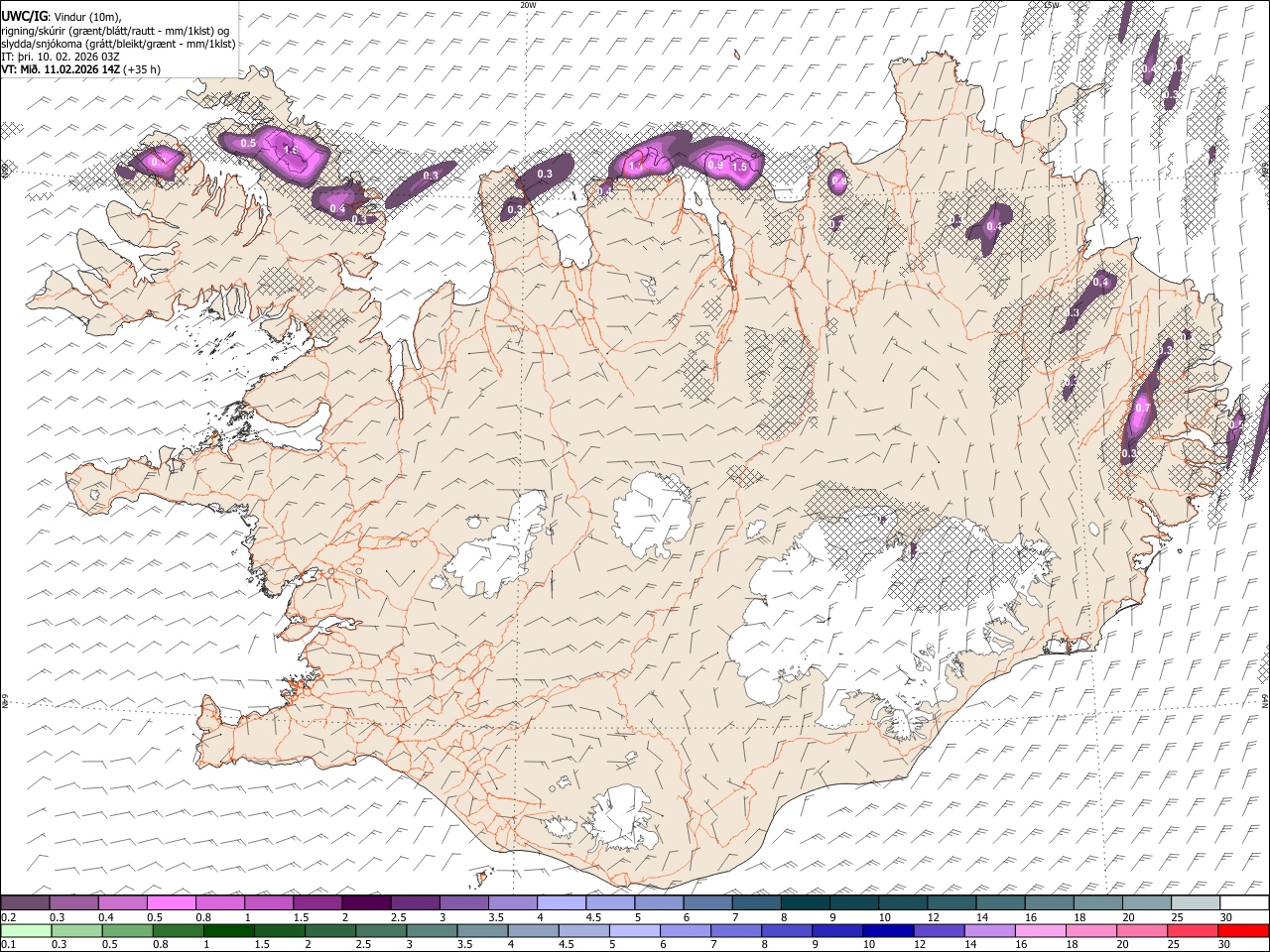The image size is (1270, 952).
Task: Select the dark mauve 0.2 snow legend swatch
Action: tap(25, 902)
